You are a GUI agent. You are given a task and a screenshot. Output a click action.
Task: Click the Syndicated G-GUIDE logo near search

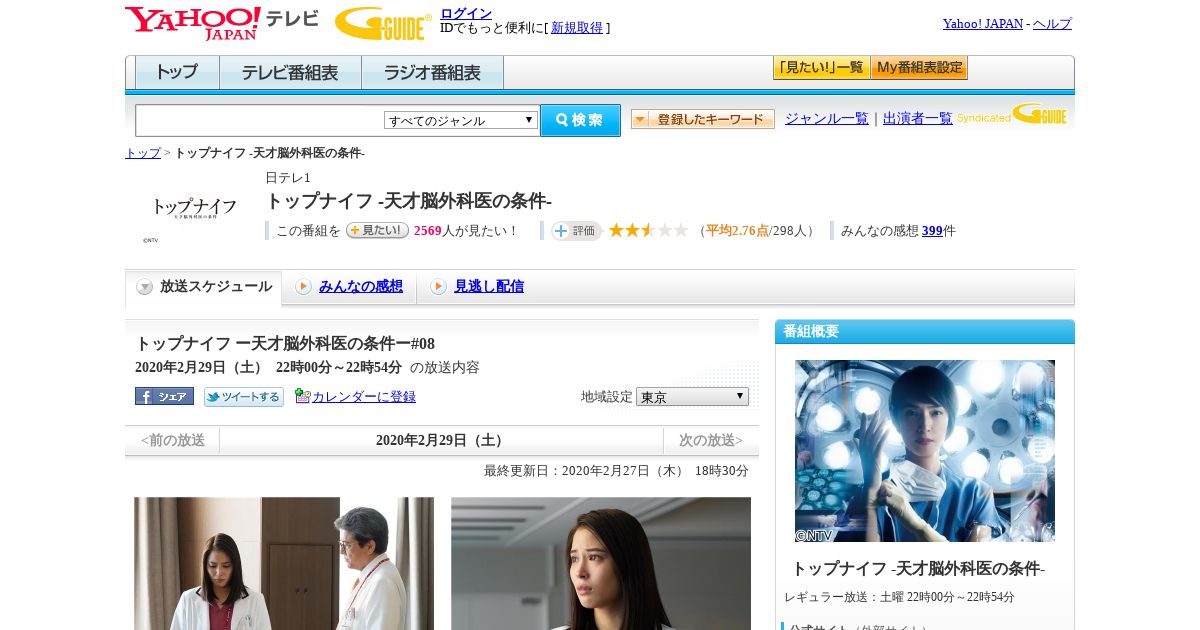(1012, 114)
